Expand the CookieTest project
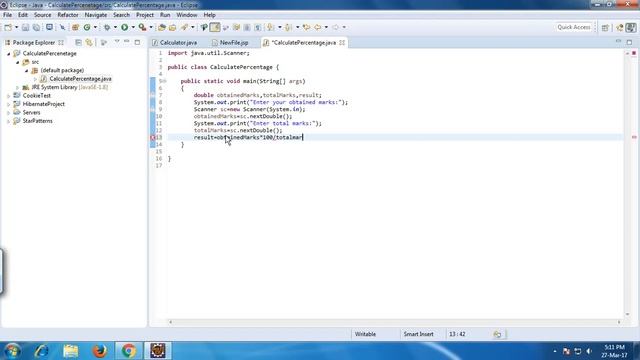Screen dimensions: 640x360 click(9, 96)
